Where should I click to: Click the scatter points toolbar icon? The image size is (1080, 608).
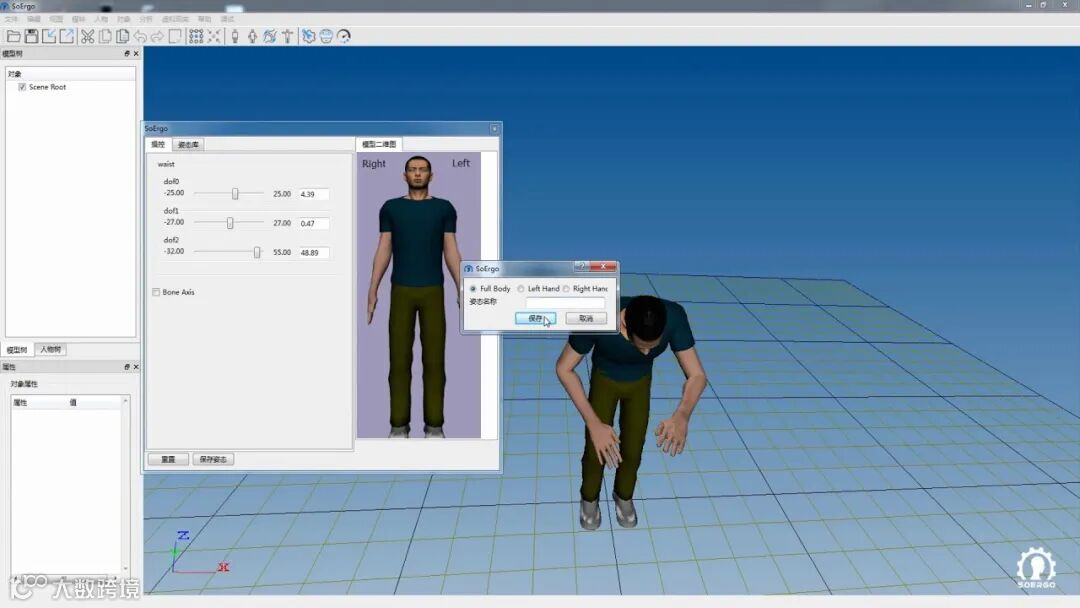(214, 36)
